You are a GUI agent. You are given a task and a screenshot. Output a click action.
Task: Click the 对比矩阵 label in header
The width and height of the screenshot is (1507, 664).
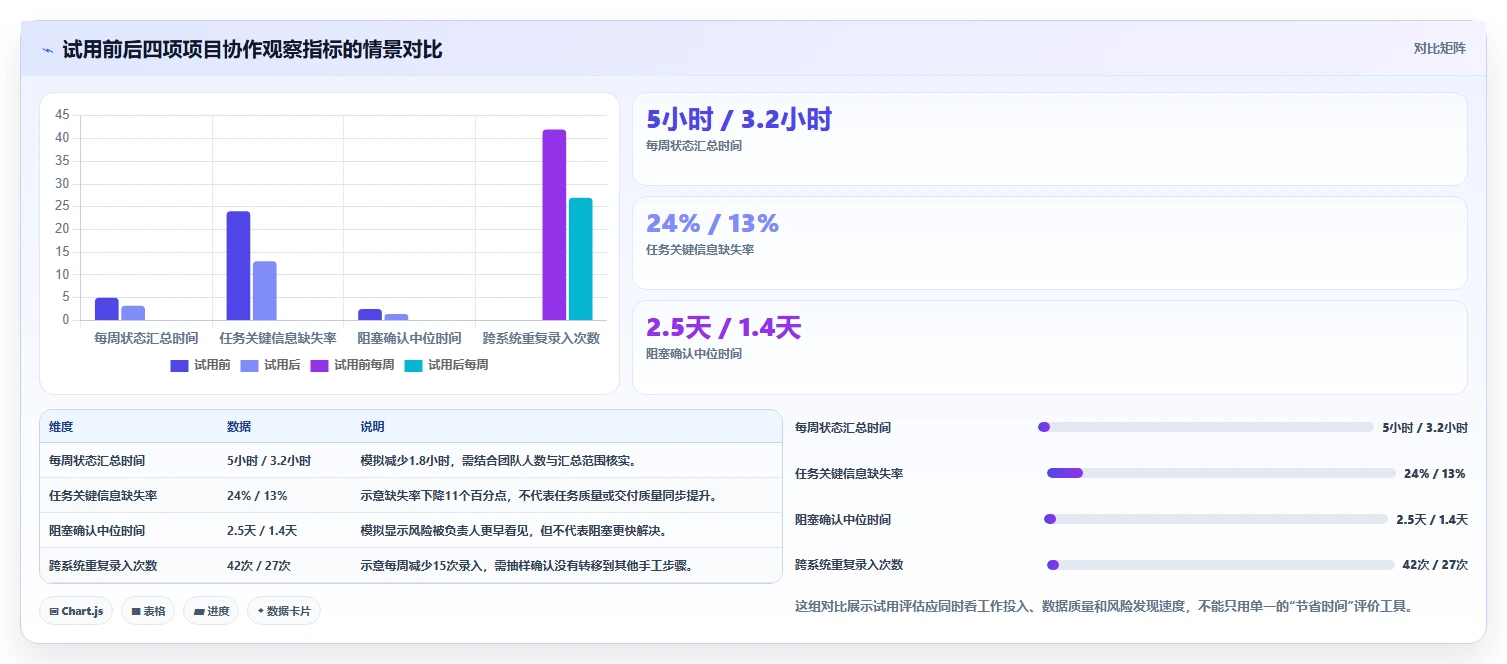1439,49
